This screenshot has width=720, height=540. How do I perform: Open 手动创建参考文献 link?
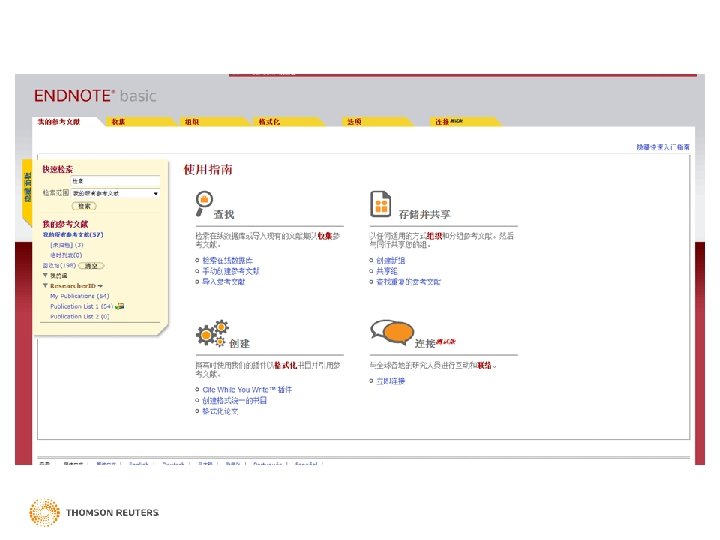(x=231, y=271)
